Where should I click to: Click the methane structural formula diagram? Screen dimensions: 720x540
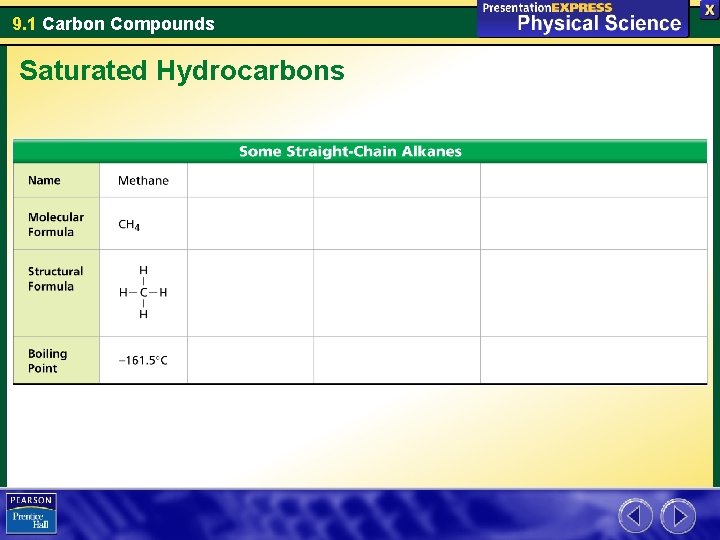pyautogui.click(x=143, y=292)
